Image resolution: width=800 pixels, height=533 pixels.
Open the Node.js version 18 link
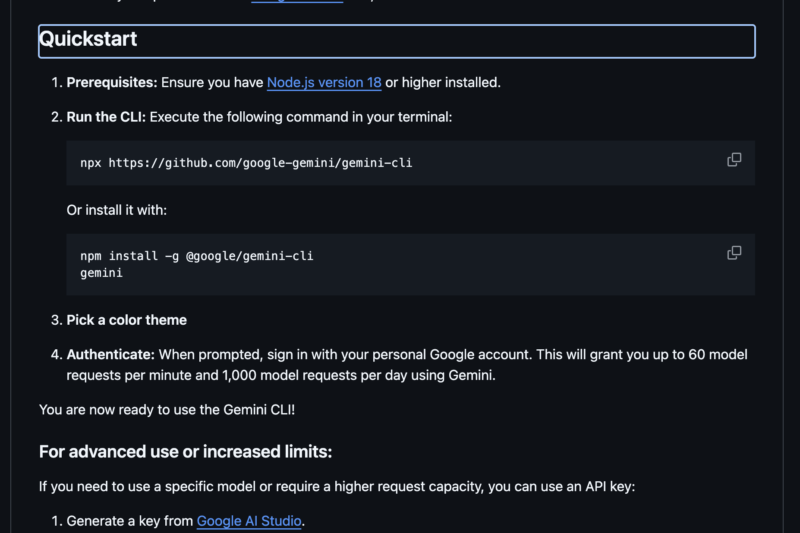click(x=324, y=83)
